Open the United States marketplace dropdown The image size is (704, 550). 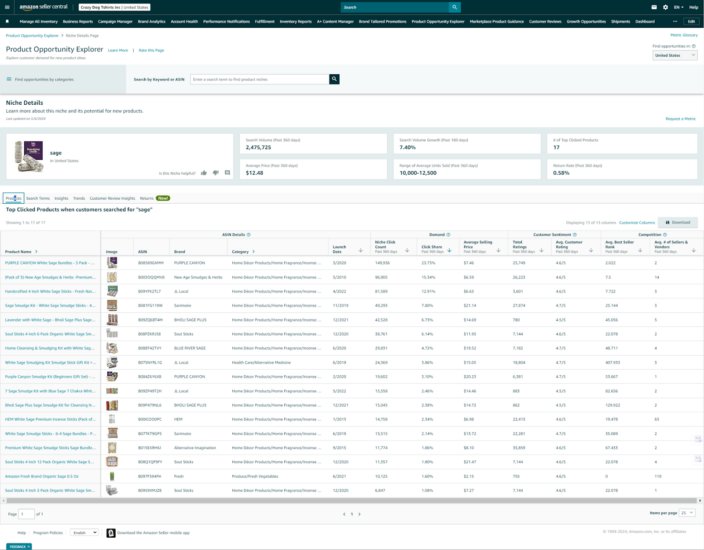[x=674, y=55]
